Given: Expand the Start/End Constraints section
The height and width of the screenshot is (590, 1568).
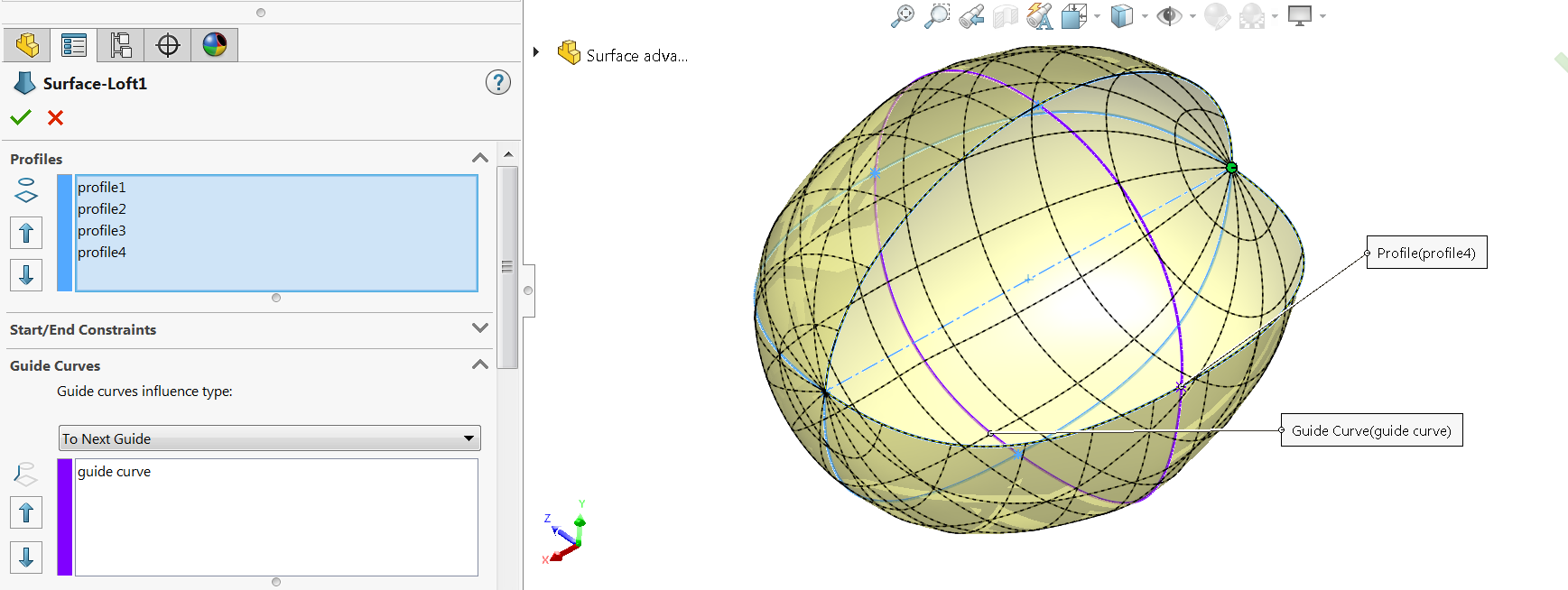Looking at the screenshot, I should tap(479, 328).
